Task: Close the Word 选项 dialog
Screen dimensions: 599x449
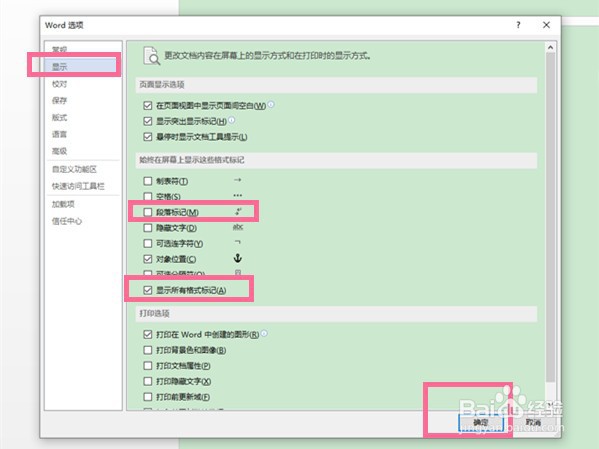Action: click(546, 25)
